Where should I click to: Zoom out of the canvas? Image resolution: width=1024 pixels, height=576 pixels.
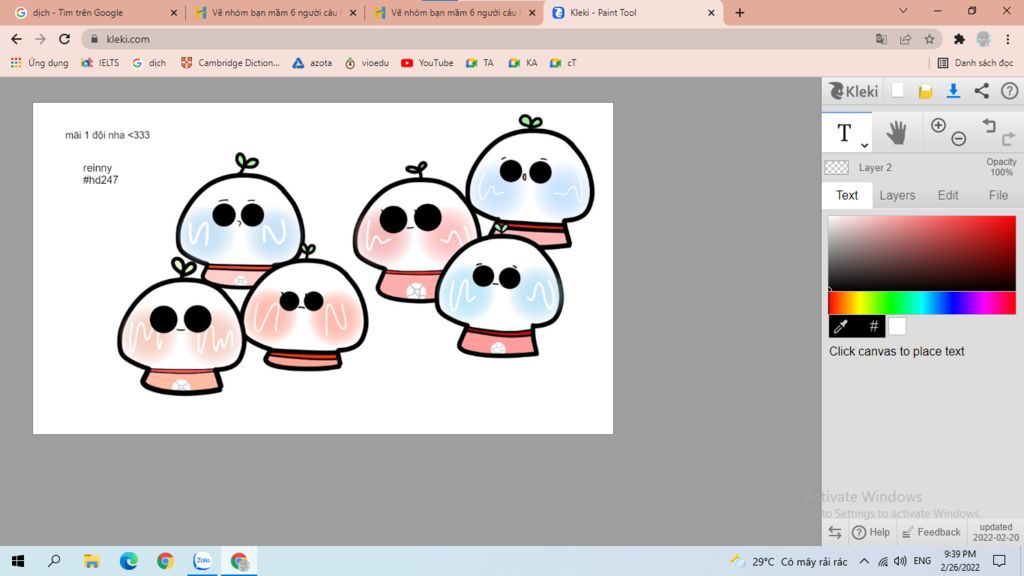(x=959, y=138)
